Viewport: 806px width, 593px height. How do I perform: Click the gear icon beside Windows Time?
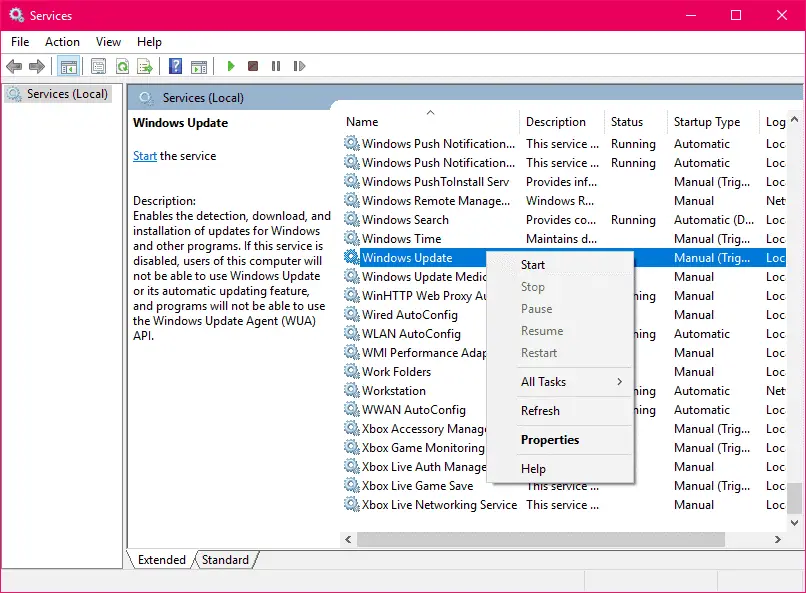[352, 238]
